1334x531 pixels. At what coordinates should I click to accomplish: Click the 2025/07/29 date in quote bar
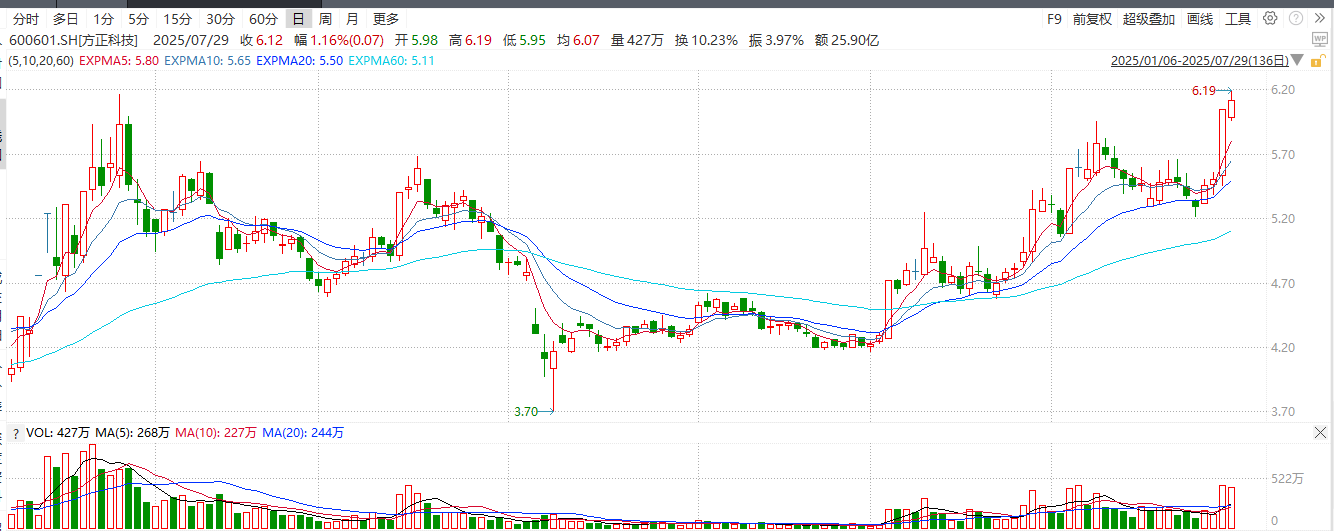click(191, 40)
